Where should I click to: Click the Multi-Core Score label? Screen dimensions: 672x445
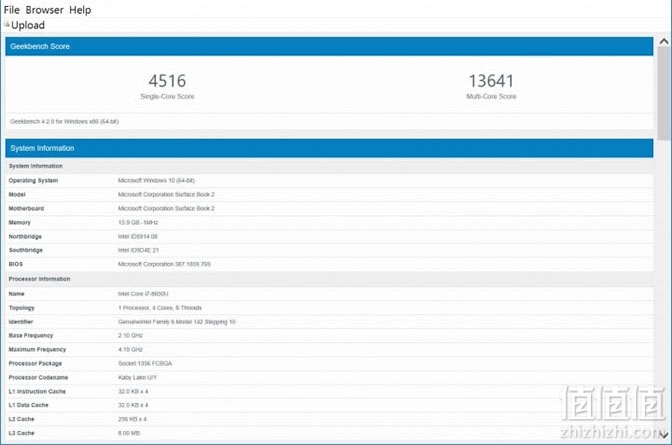pyautogui.click(x=491, y=97)
